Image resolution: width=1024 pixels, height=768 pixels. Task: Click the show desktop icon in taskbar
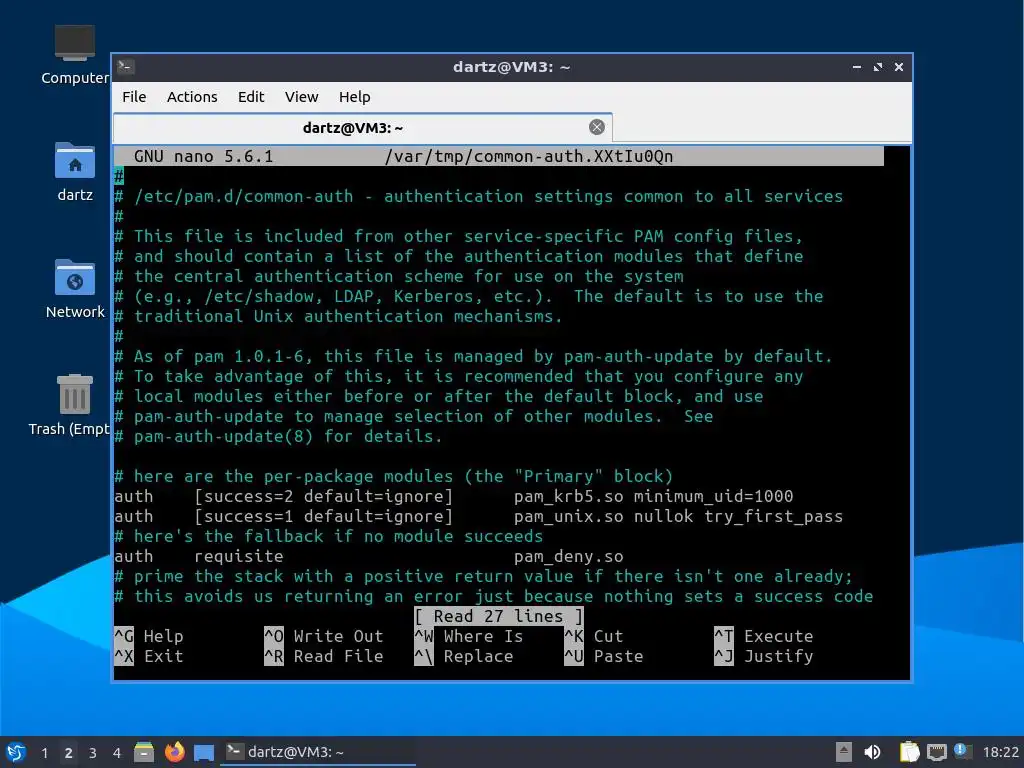(204, 752)
